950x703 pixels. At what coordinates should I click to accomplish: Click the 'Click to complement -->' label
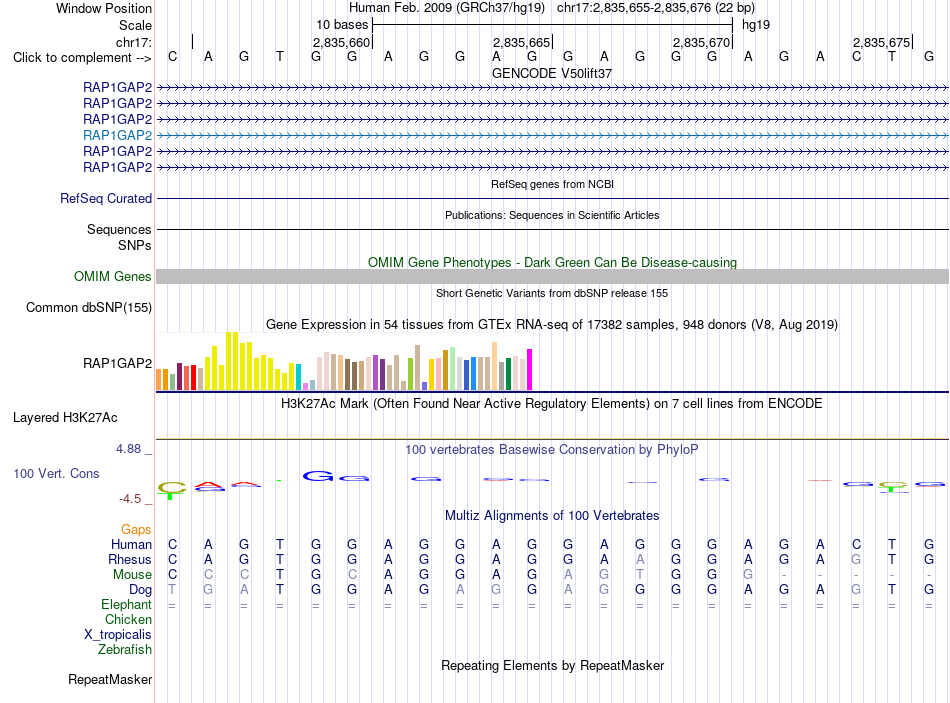pos(82,58)
